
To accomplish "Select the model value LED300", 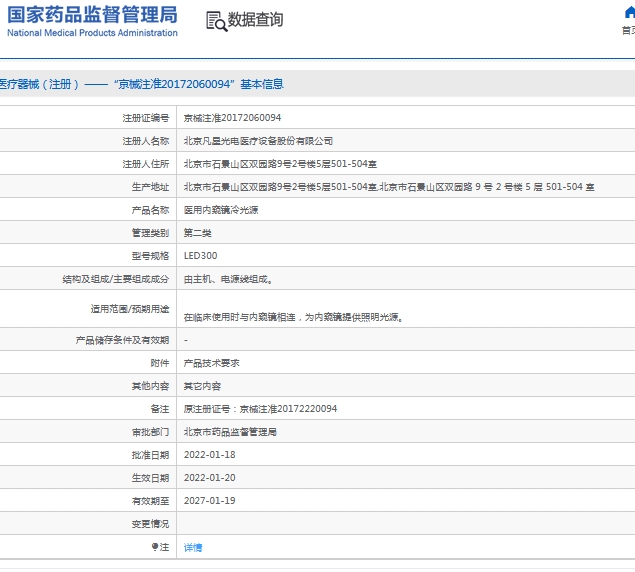I will click(200, 256).
